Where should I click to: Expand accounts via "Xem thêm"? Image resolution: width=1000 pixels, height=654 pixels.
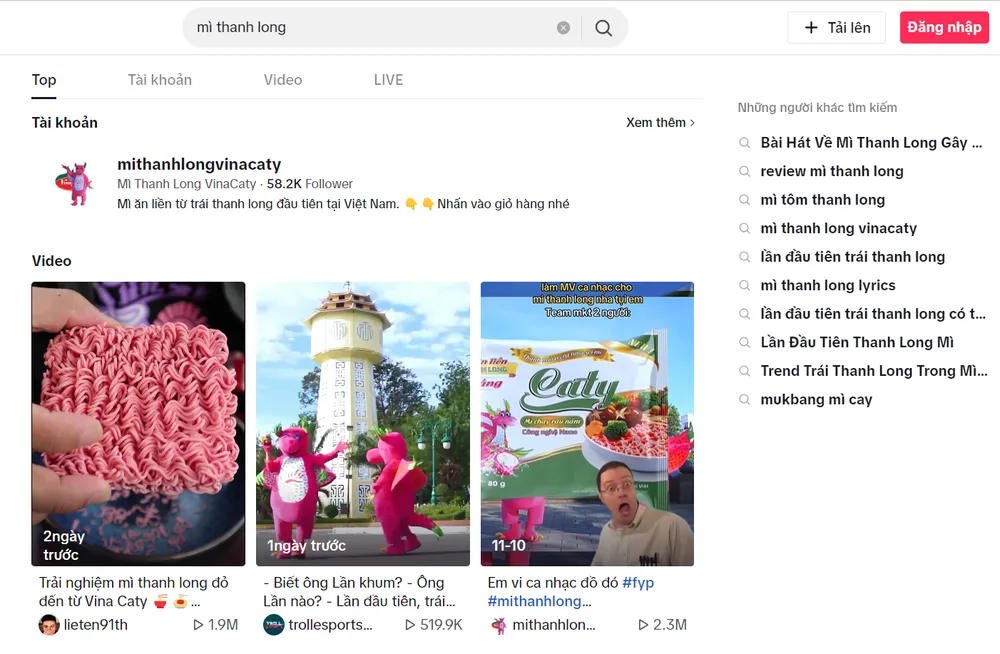tap(658, 122)
